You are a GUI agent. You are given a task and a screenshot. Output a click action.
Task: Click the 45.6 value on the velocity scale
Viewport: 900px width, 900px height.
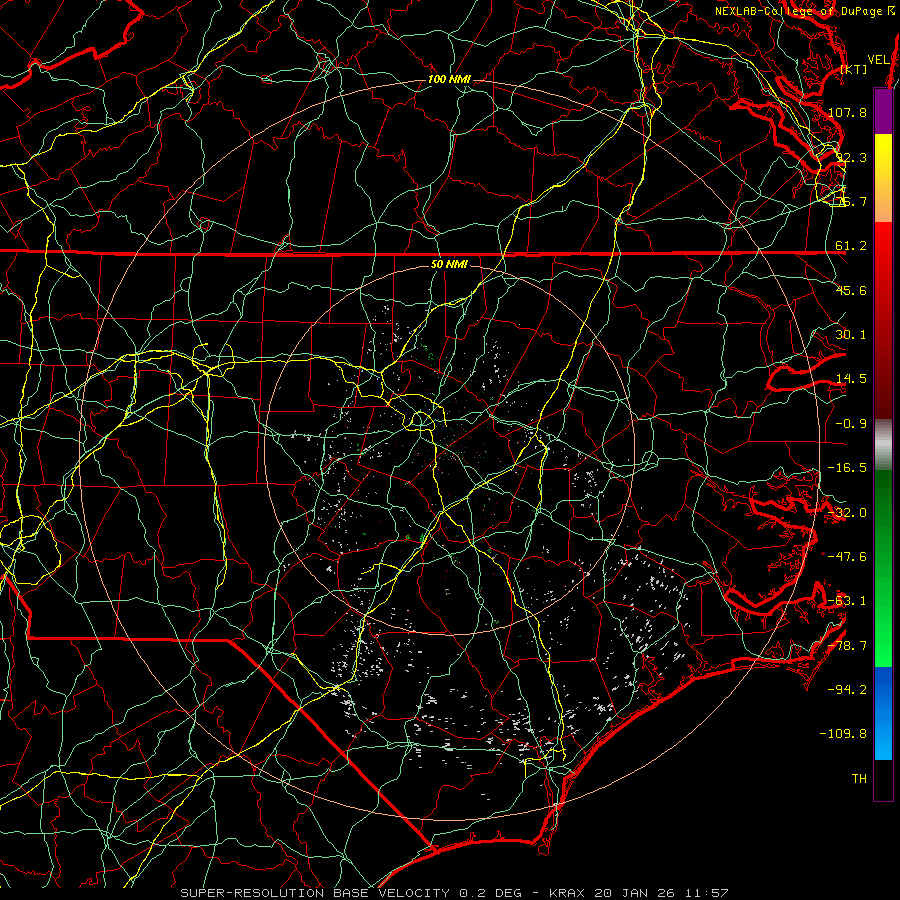point(851,290)
